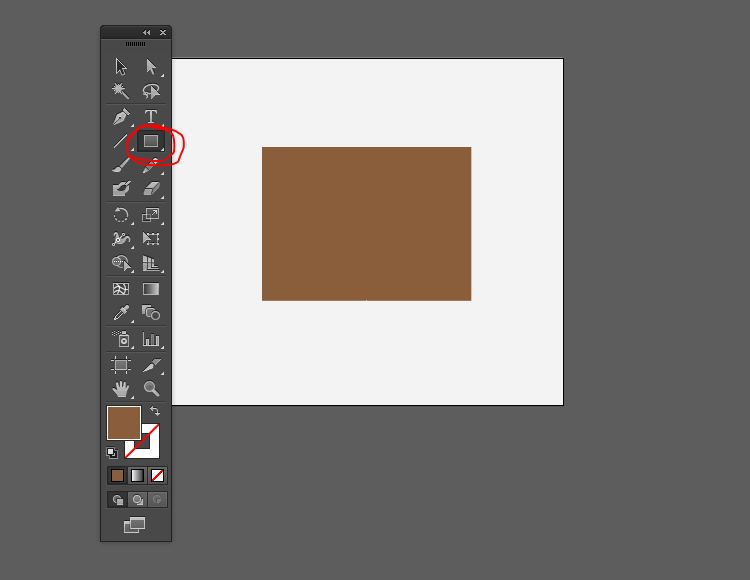Select the Rectangle tool
The image size is (750, 580).
coord(151,141)
